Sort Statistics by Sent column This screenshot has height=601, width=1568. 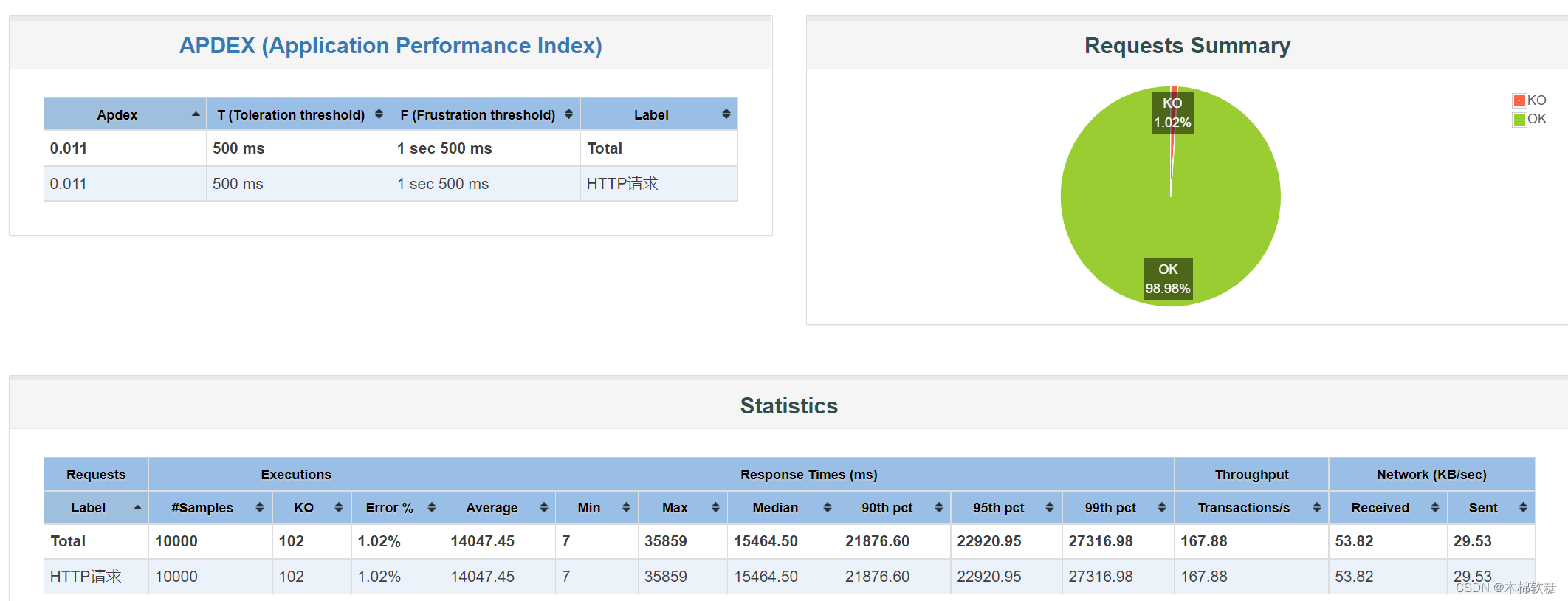tap(1491, 507)
